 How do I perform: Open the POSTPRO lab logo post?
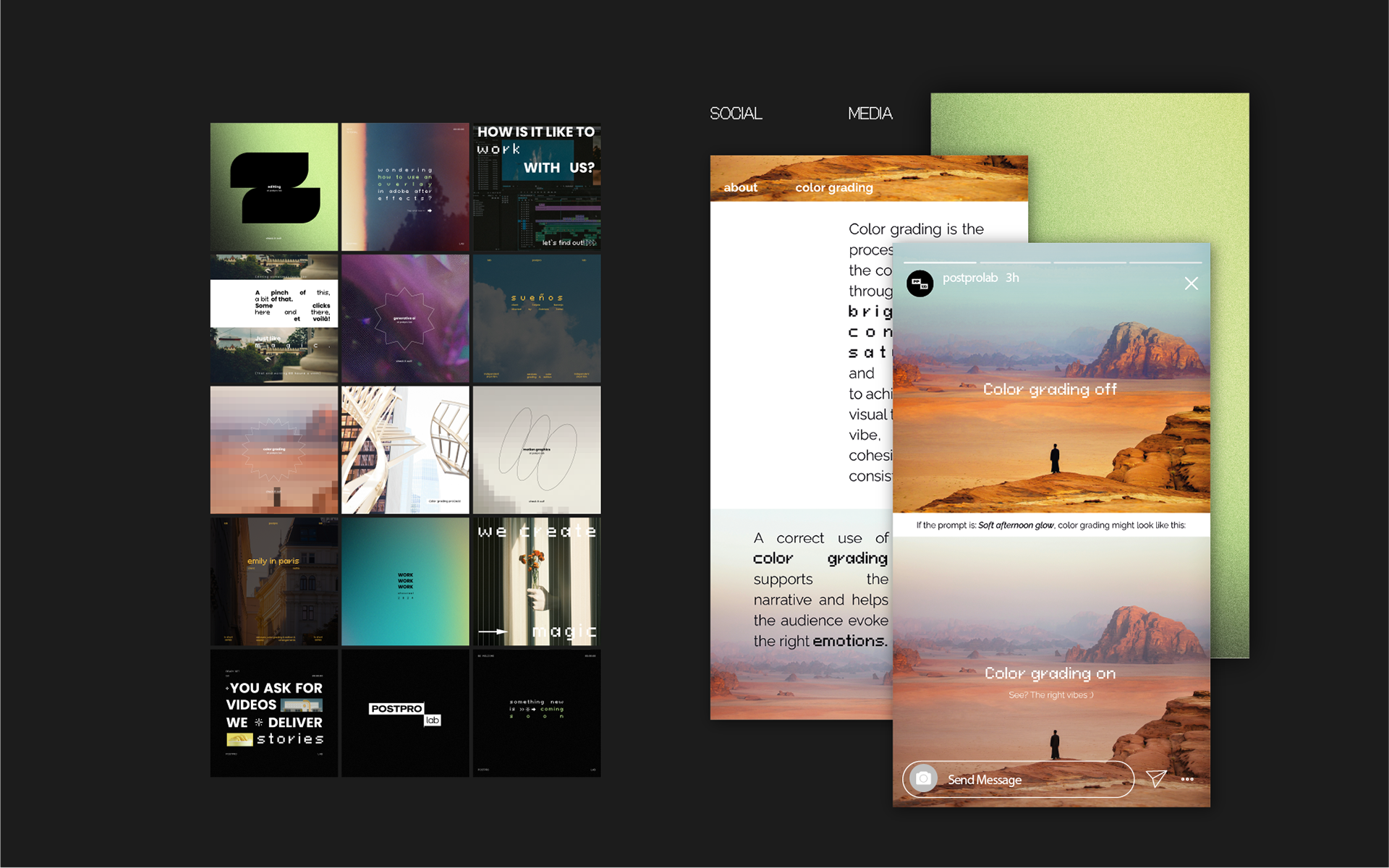tap(405, 713)
